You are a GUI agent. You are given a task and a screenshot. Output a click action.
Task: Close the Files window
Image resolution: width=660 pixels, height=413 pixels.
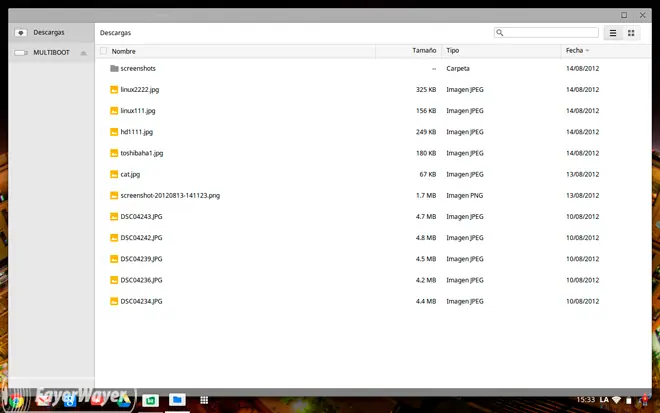(642, 15)
